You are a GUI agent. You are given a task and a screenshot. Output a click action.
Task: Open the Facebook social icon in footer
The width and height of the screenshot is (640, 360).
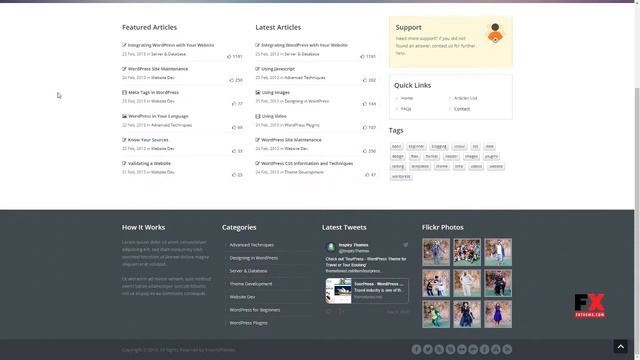click(416, 349)
